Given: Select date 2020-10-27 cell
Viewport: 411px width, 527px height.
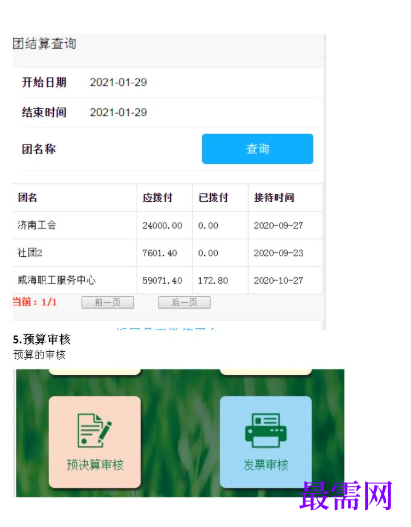Looking at the screenshot, I should 279,280.
